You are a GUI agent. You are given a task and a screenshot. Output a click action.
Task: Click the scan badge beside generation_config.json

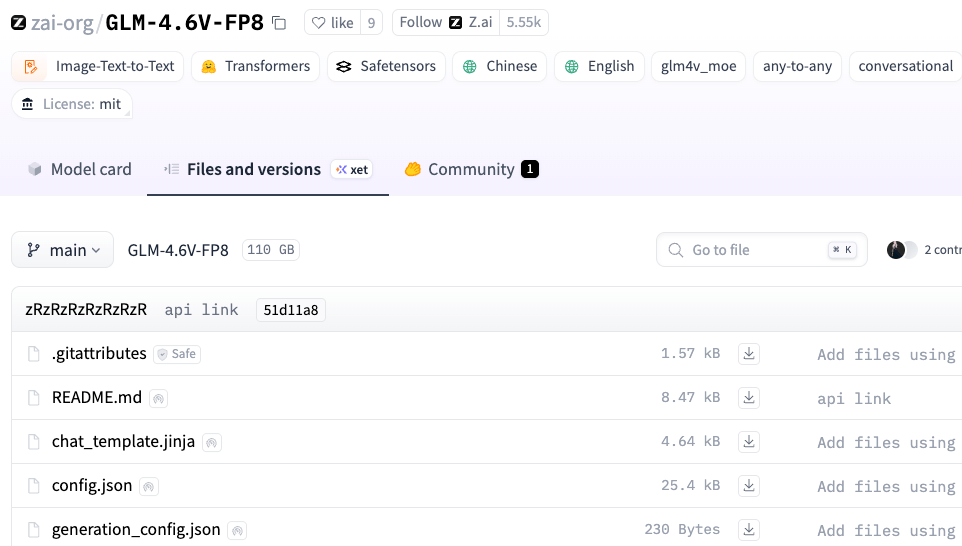[237, 531]
